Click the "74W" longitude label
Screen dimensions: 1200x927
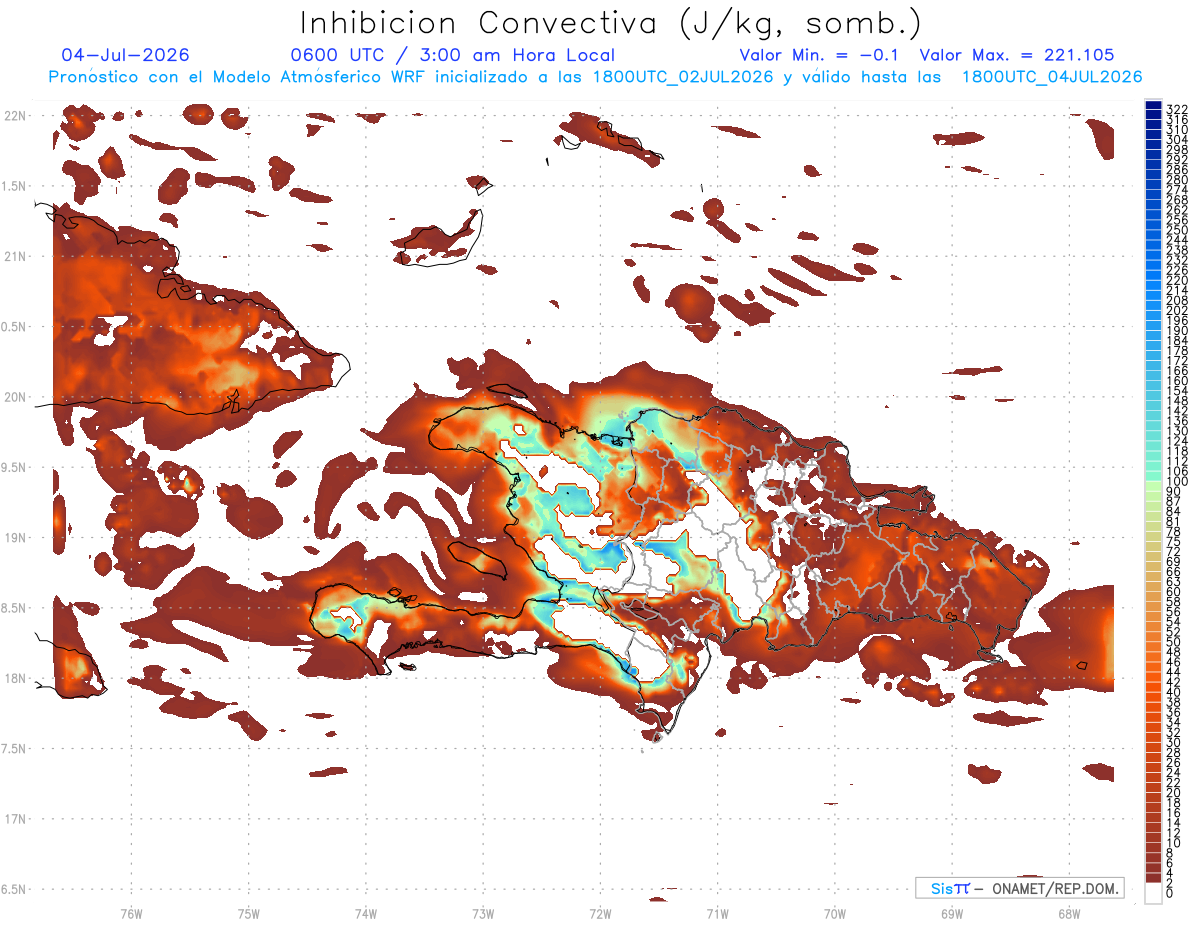click(x=365, y=913)
